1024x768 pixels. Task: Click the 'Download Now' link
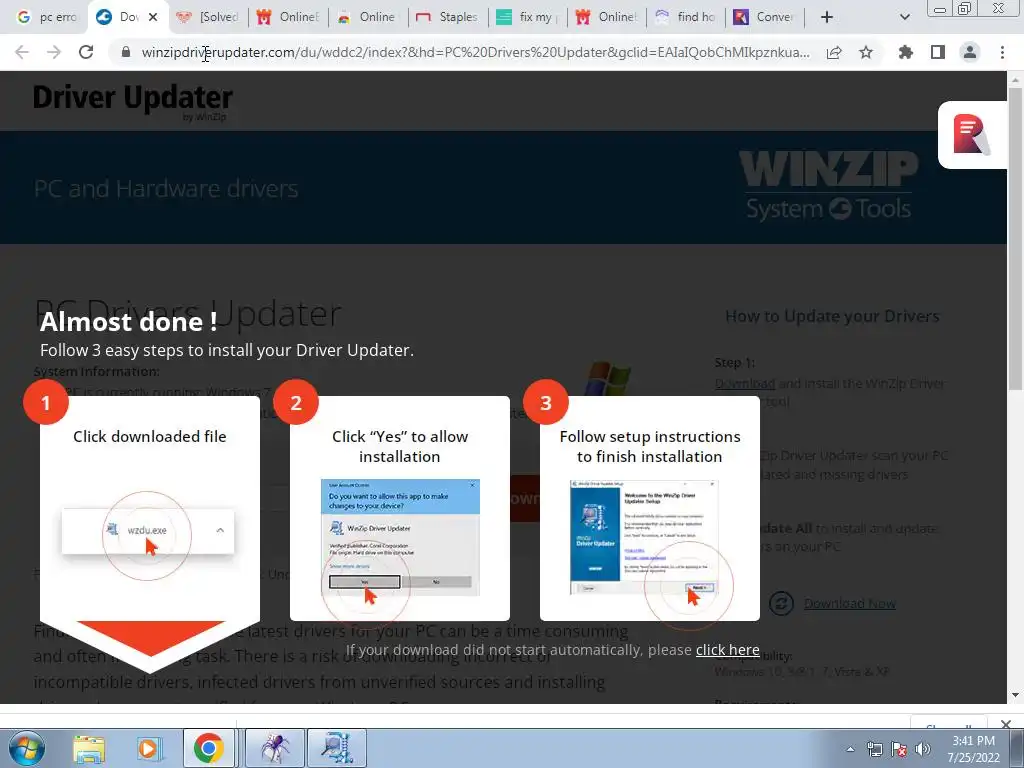pos(850,603)
